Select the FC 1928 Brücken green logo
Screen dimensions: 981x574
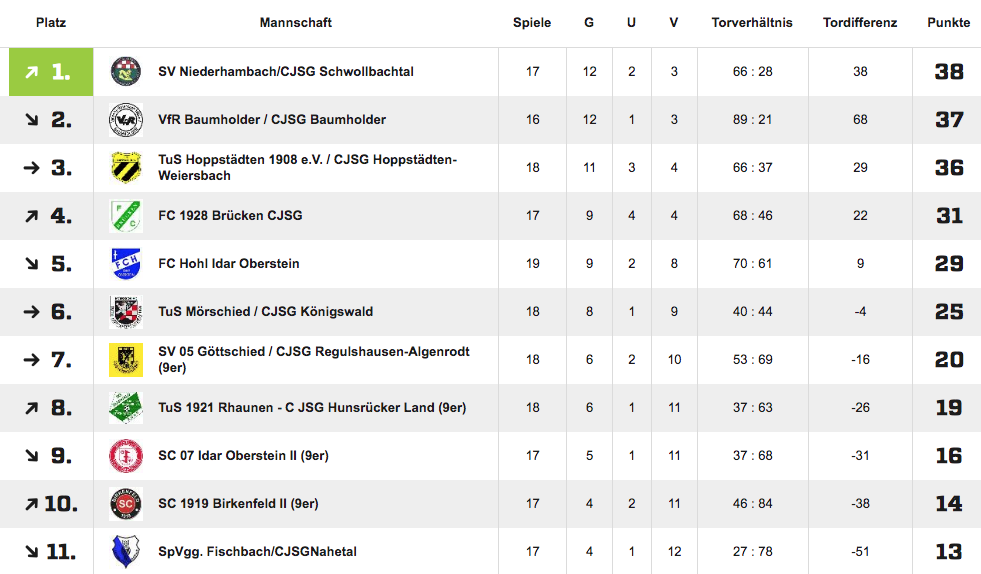126,216
